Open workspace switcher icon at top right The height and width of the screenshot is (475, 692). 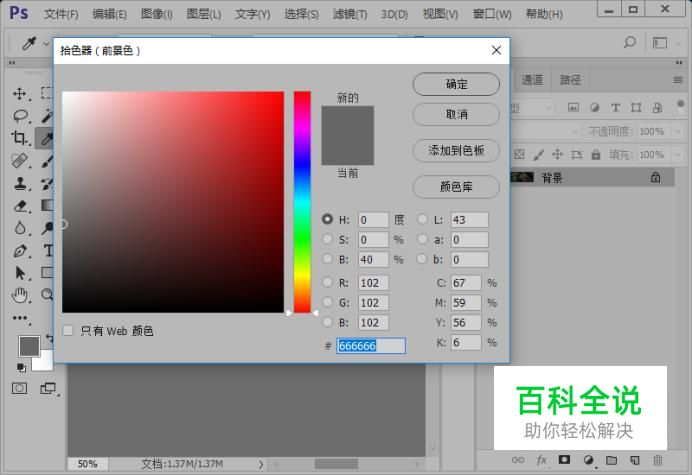pos(660,42)
